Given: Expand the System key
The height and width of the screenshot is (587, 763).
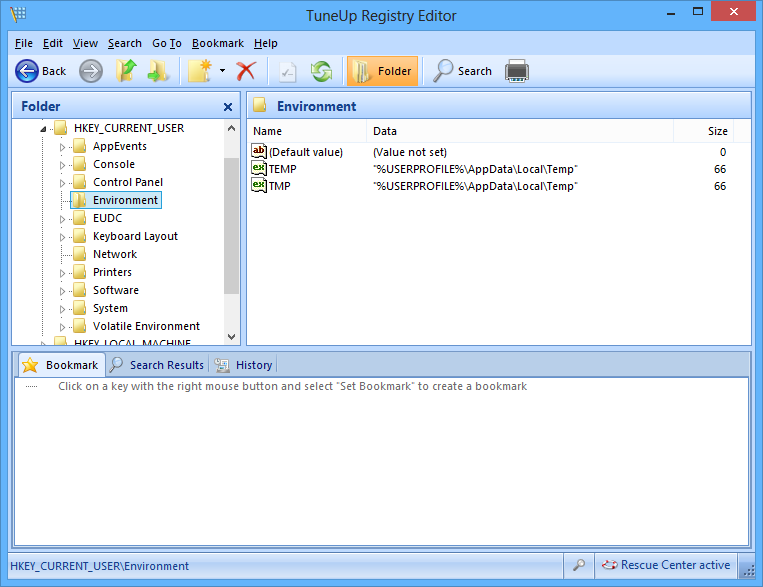Looking at the screenshot, I should (x=62, y=309).
